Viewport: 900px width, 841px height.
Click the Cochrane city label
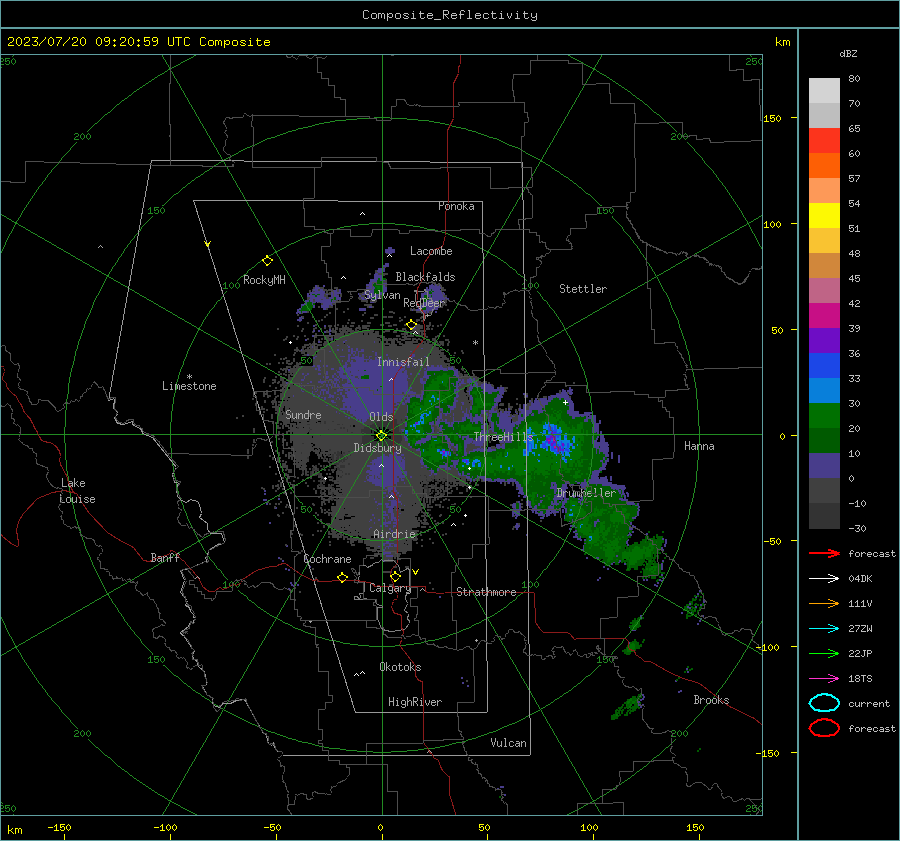(x=327, y=559)
